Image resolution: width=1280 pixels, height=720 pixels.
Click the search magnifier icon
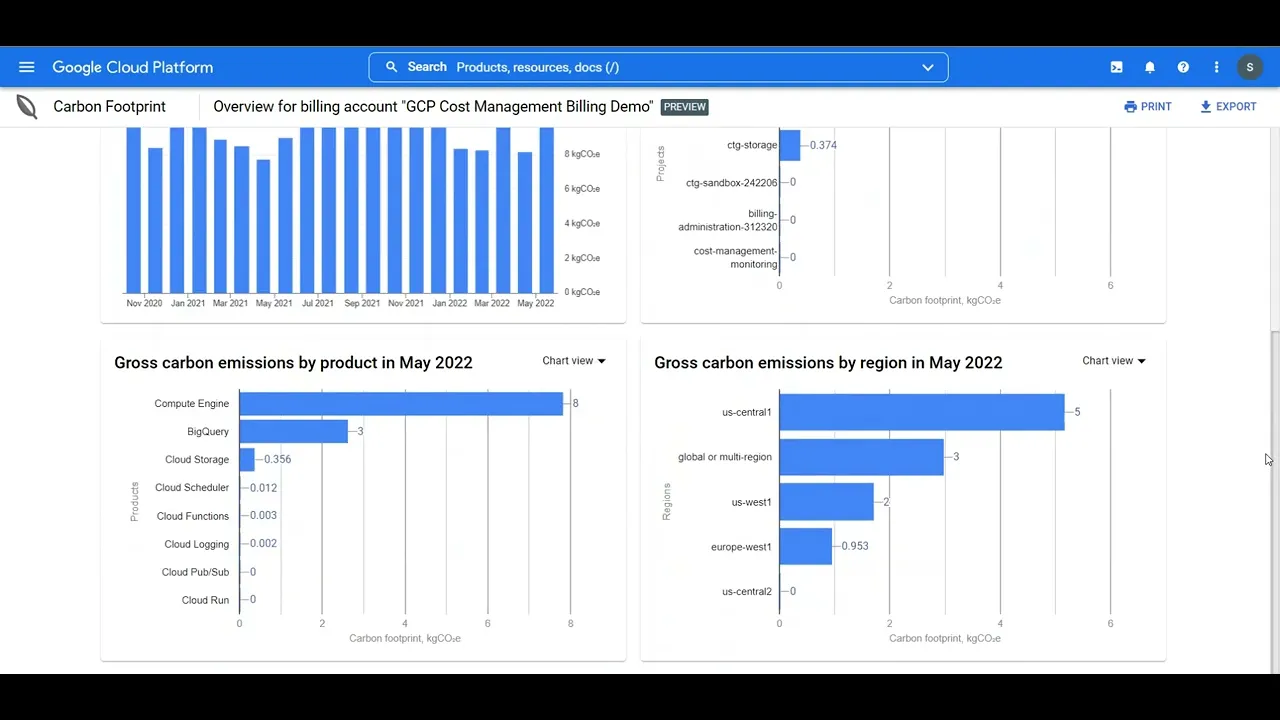(x=391, y=67)
